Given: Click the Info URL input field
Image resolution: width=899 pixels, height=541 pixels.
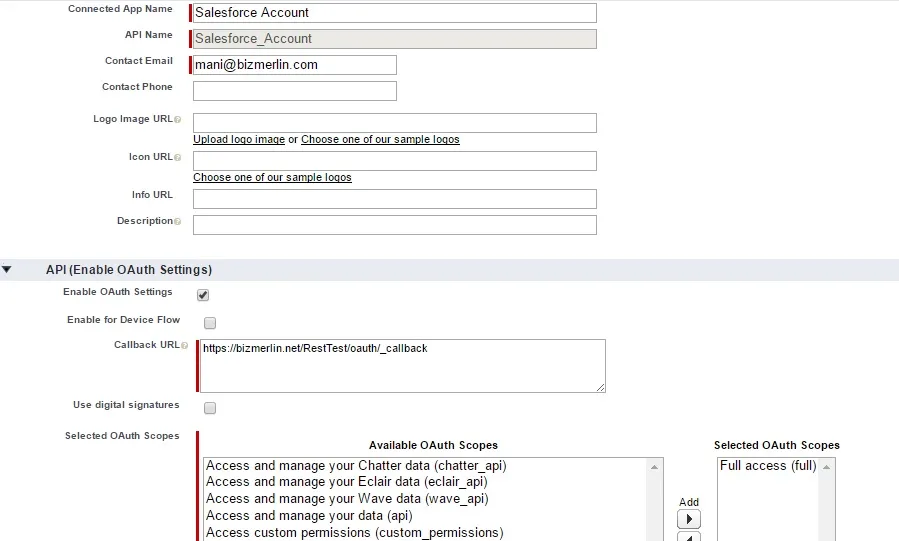Looking at the screenshot, I should pos(394,199).
